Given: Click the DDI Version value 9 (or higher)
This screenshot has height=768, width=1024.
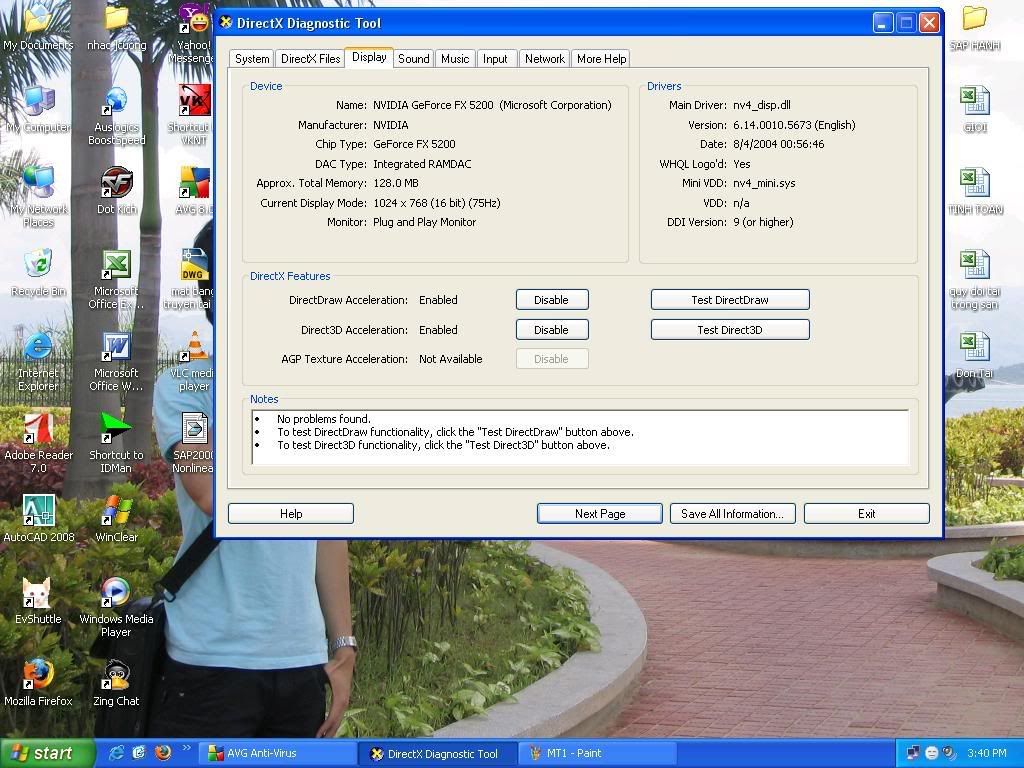Looking at the screenshot, I should [763, 222].
